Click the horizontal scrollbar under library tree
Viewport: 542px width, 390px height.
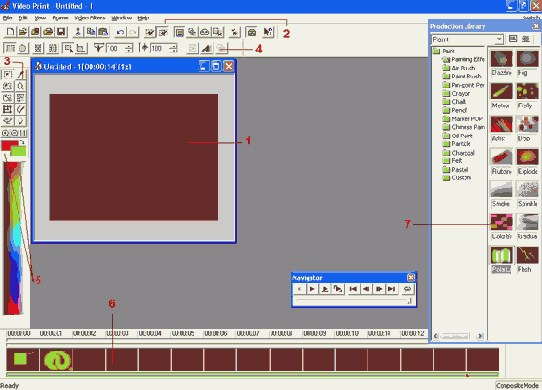click(x=458, y=336)
